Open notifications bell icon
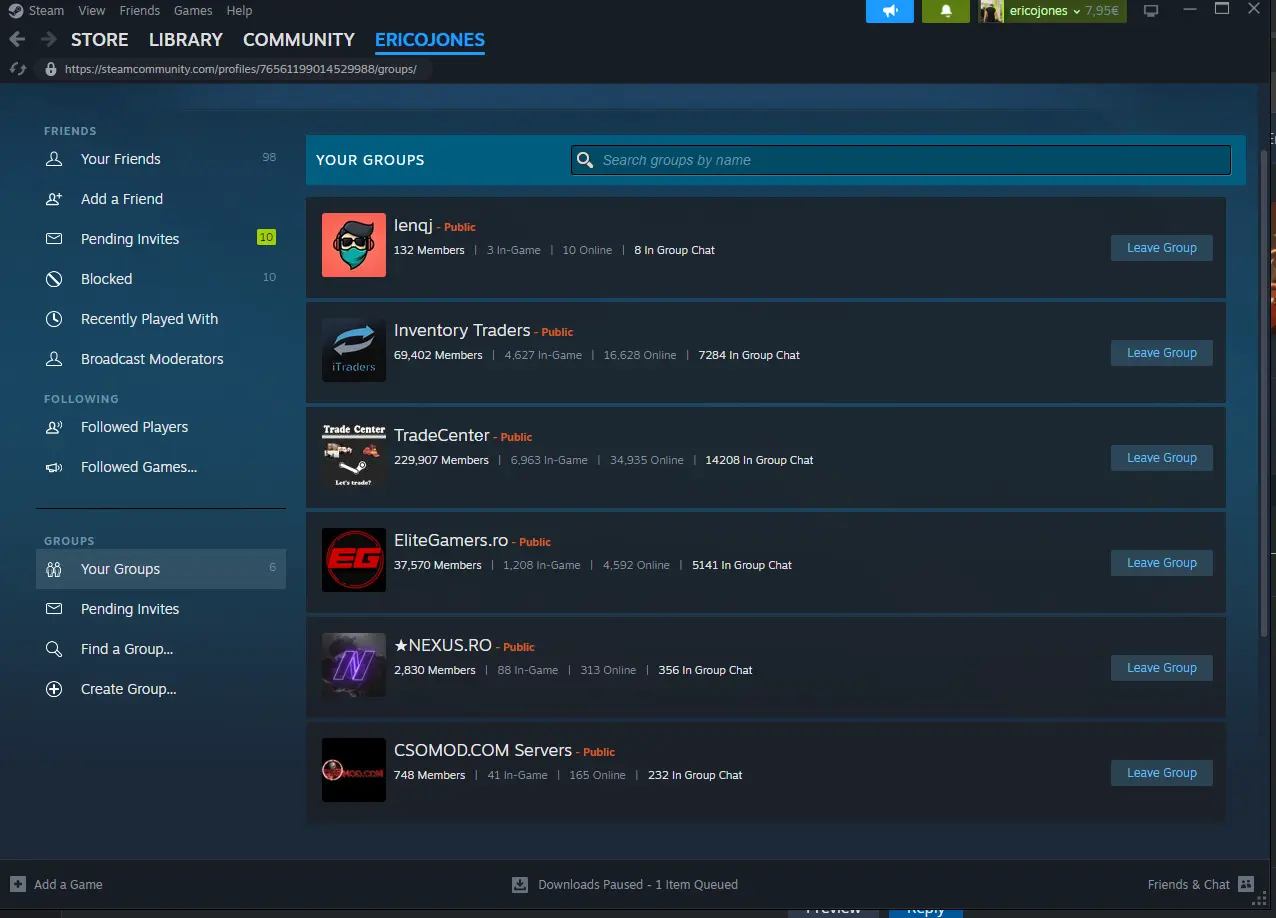 [946, 11]
